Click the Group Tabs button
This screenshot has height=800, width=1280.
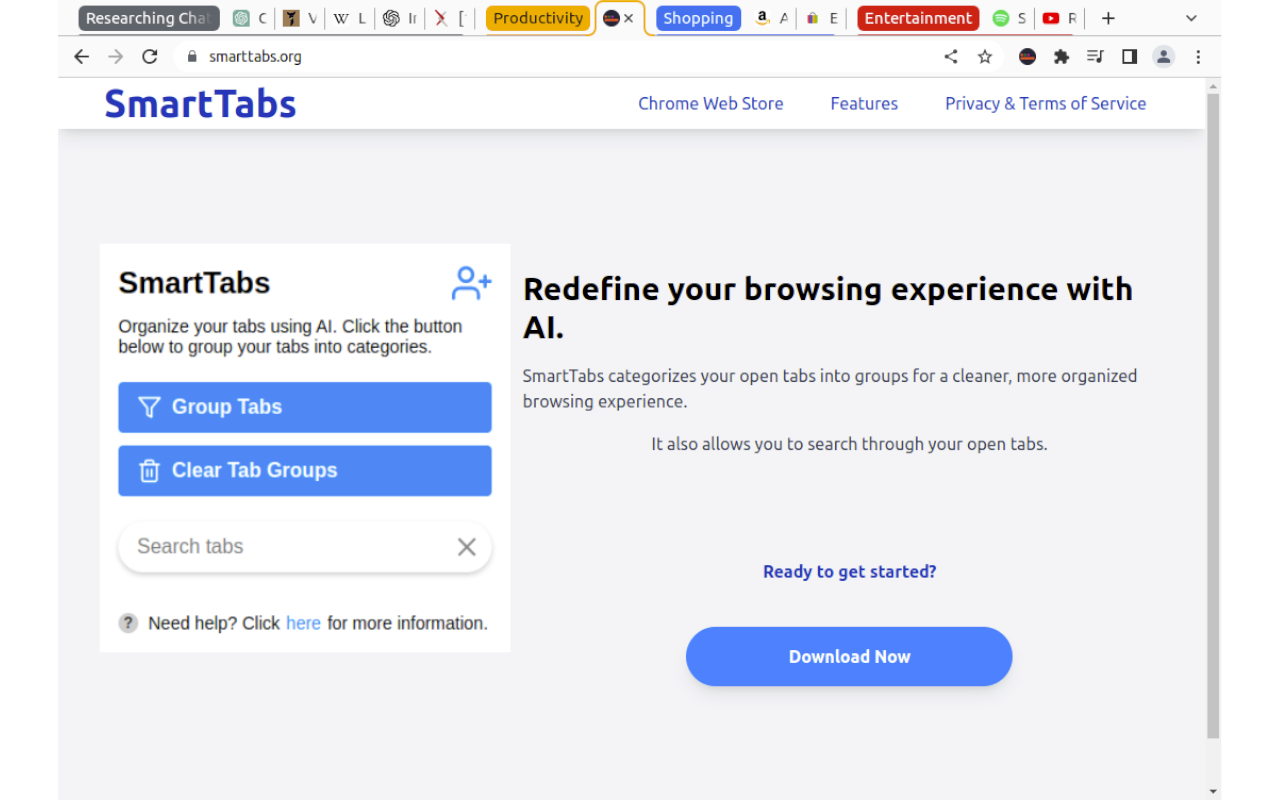[305, 407]
